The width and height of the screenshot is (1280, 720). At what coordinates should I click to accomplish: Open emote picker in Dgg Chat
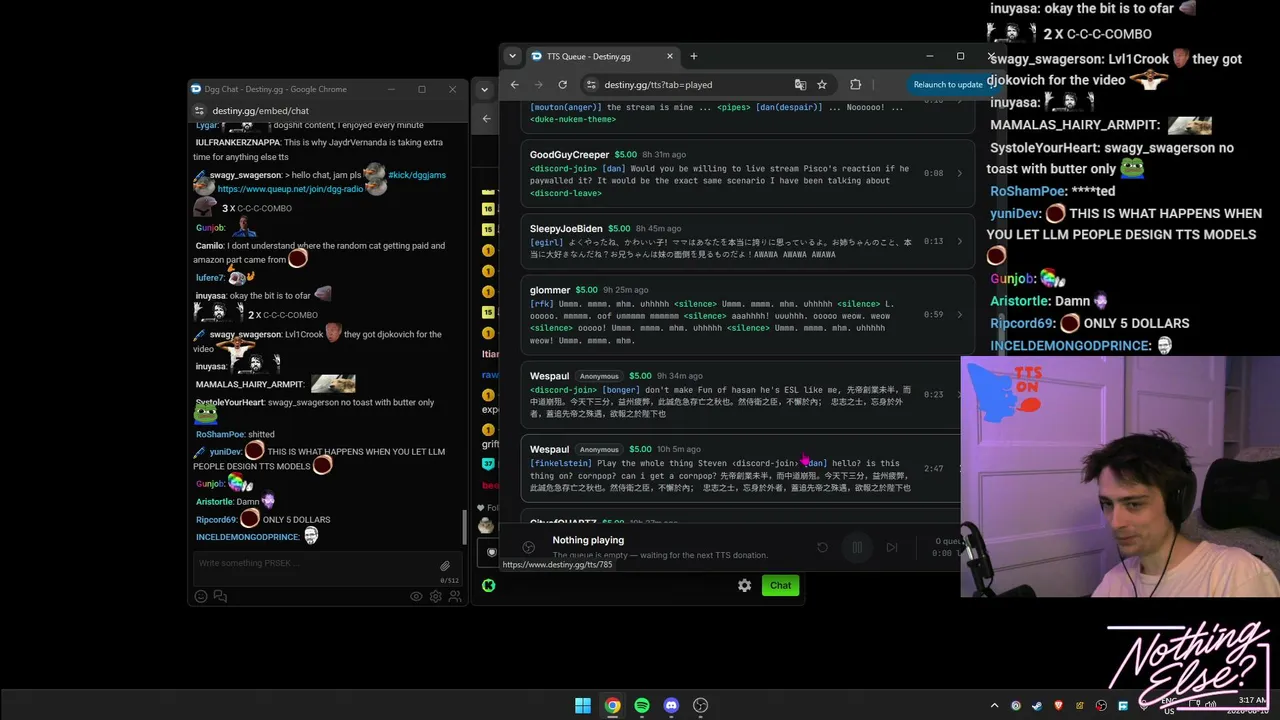[201, 596]
